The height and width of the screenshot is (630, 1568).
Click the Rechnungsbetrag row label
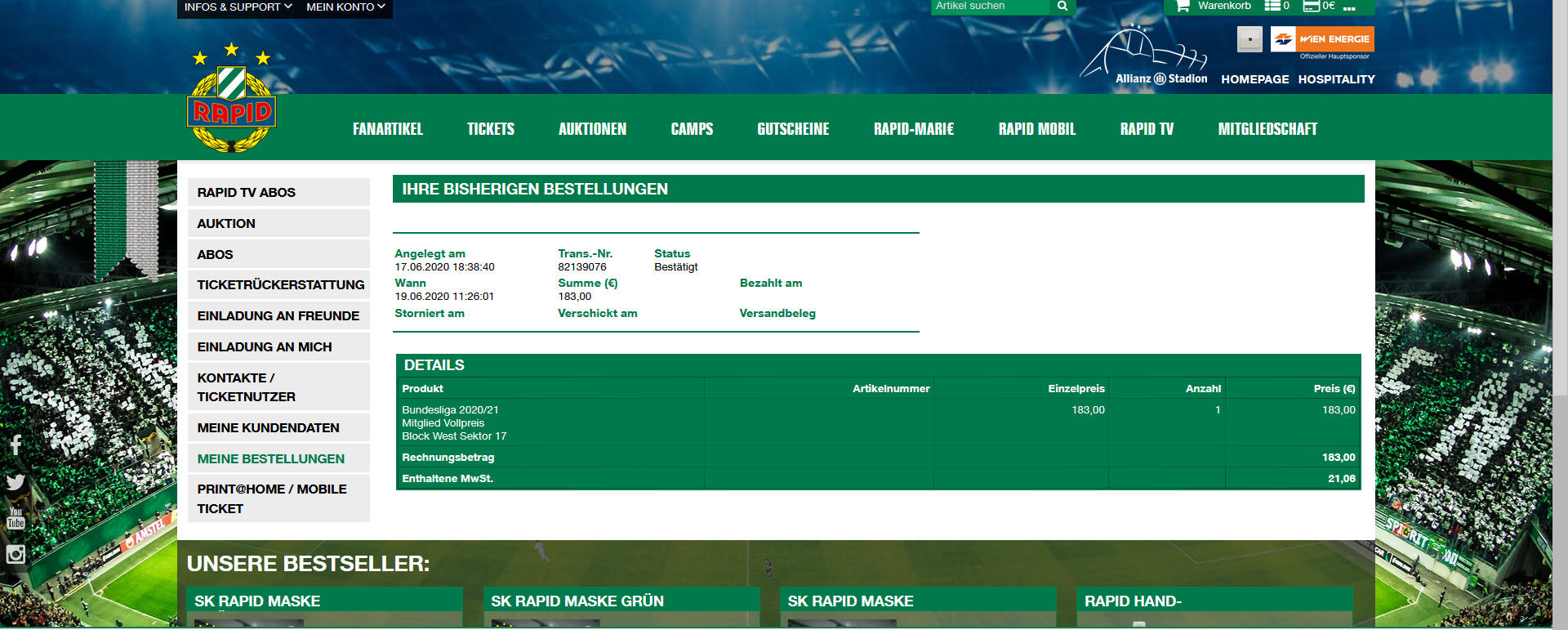click(448, 457)
